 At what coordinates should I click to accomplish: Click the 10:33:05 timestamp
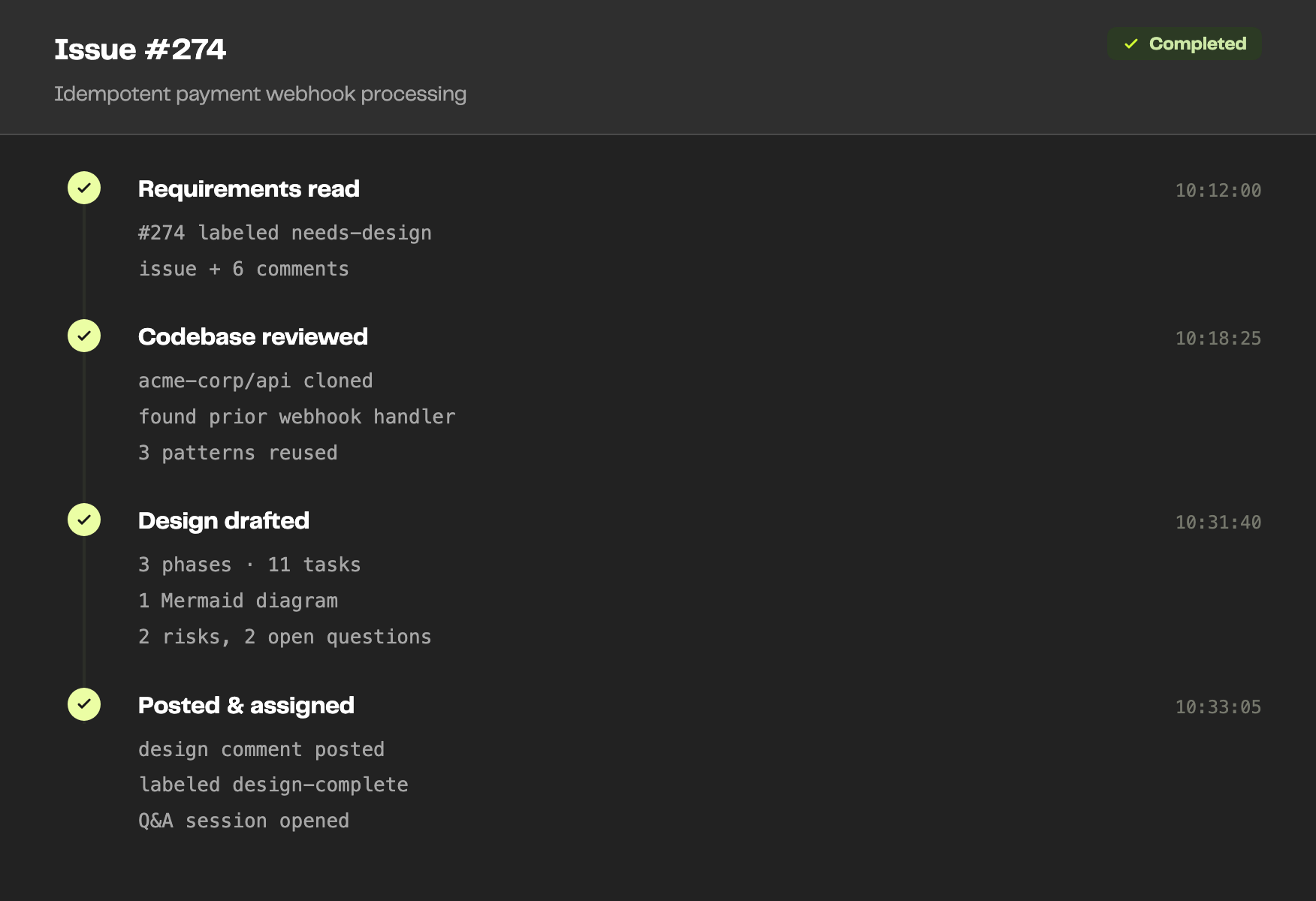[x=1218, y=707]
